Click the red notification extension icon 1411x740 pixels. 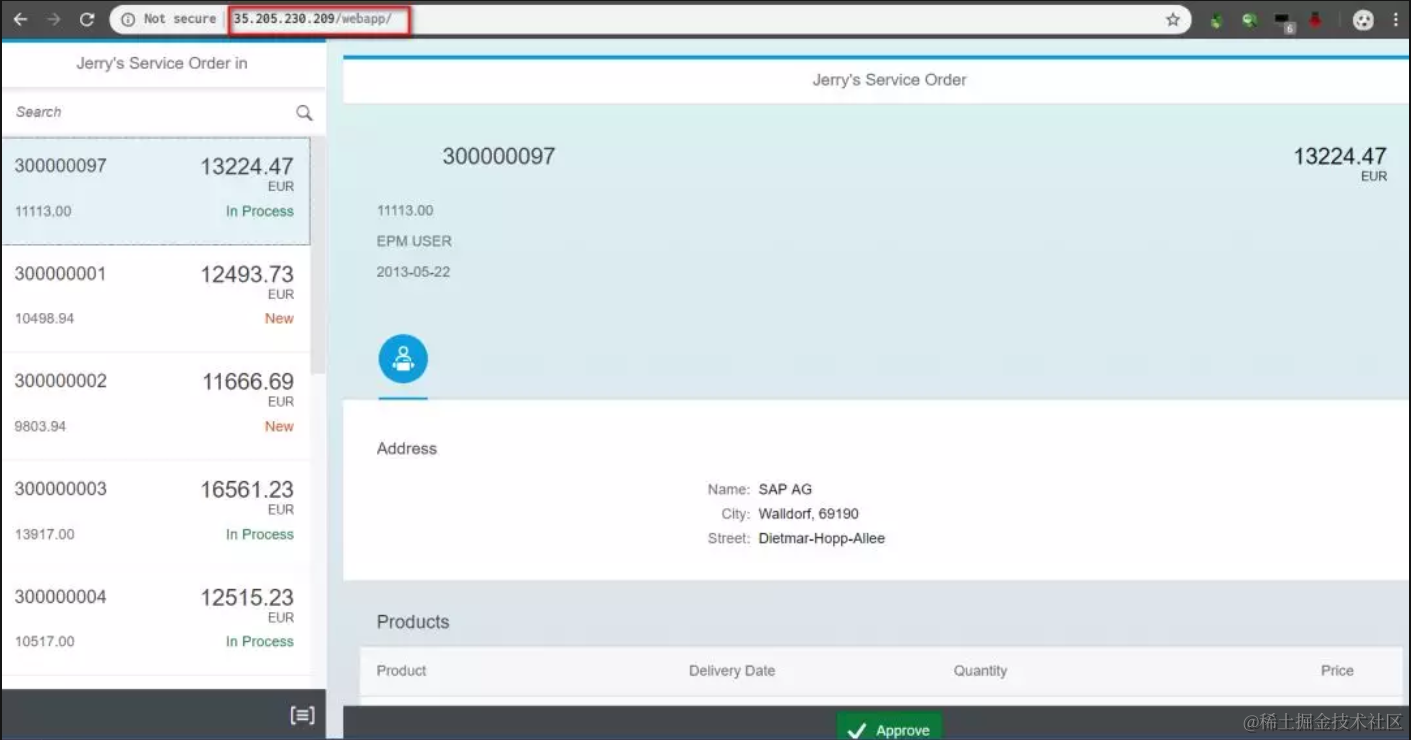pyautogui.click(x=1315, y=18)
